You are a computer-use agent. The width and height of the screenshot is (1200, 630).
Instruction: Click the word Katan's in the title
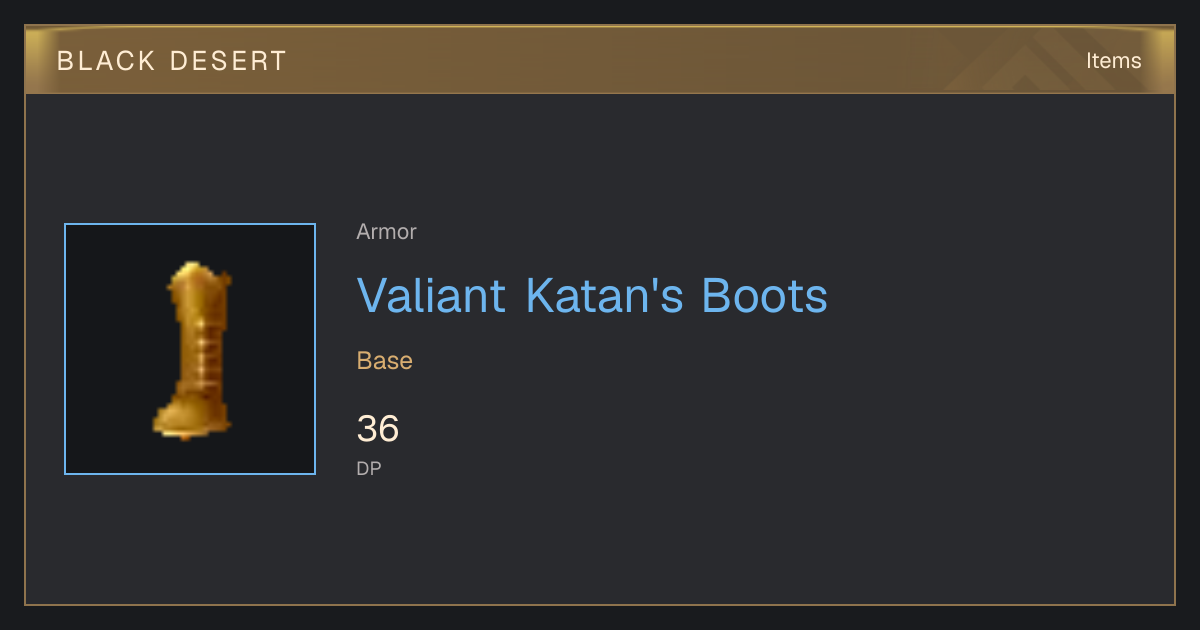click(603, 295)
